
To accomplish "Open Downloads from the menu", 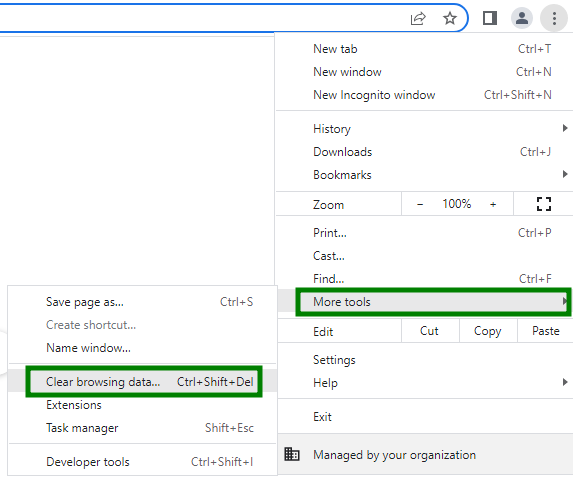I will coord(424,152).
